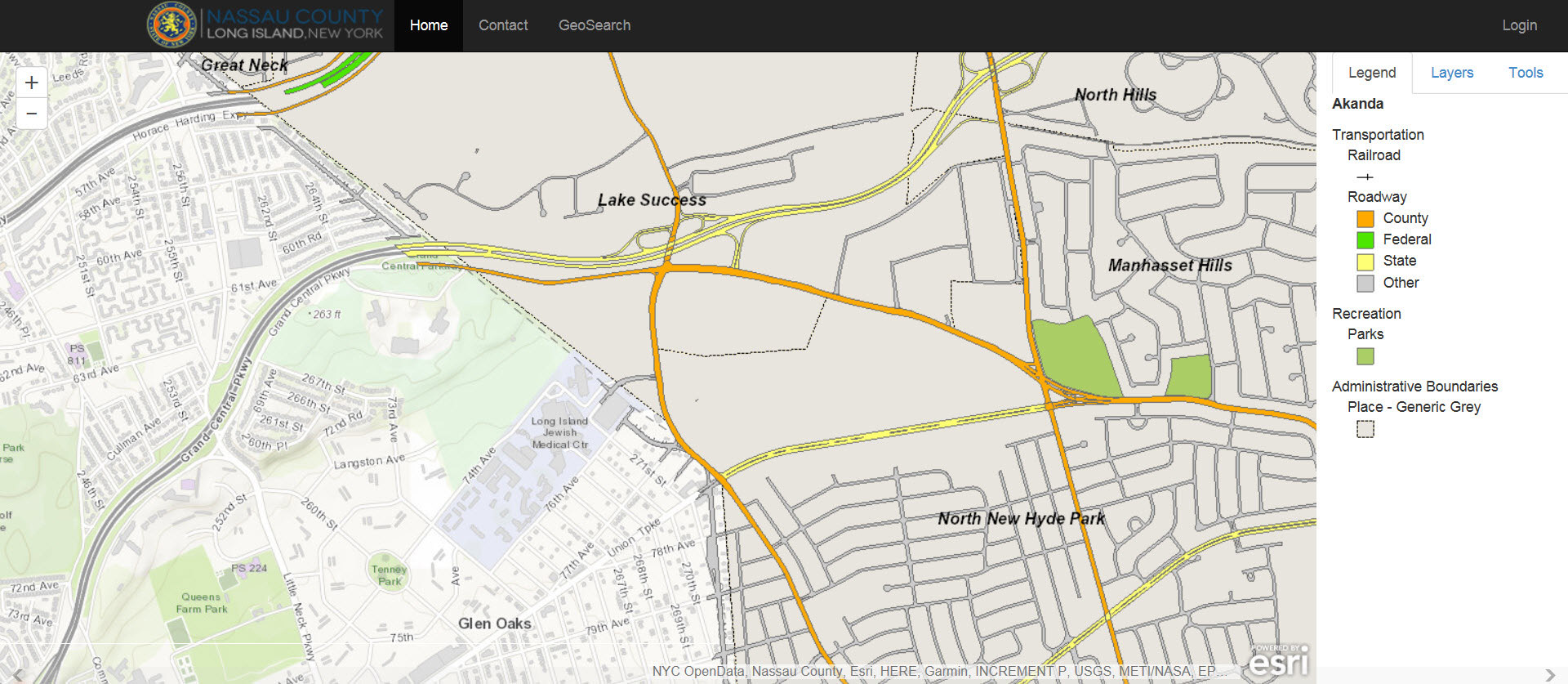
Task: Go to the Home page
Action: click(428, 25)
